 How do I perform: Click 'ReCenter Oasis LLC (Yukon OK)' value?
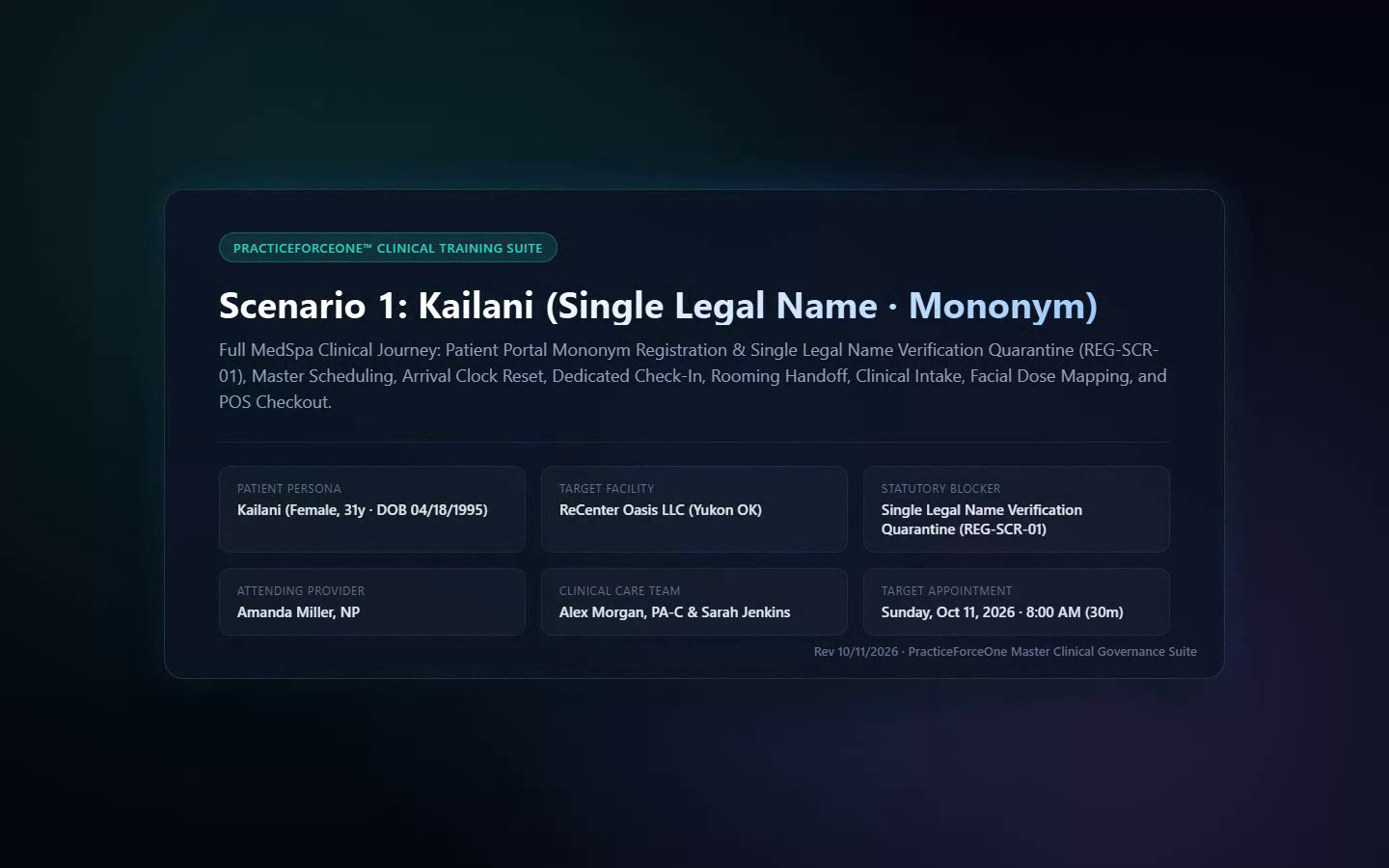pos(661,510)
